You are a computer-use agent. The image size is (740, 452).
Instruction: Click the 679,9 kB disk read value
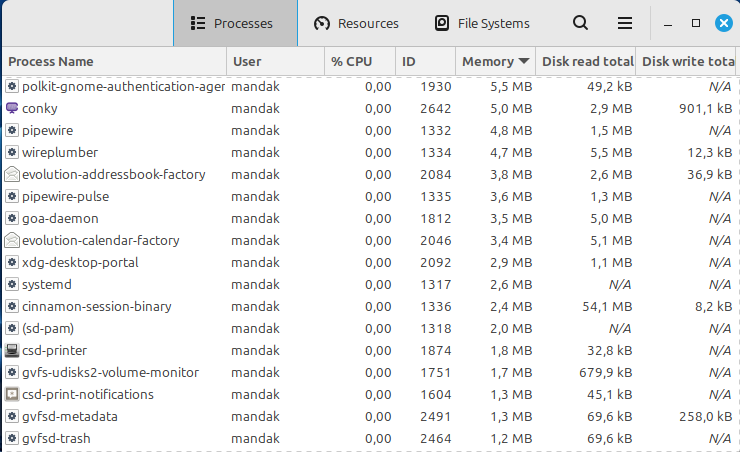605,373
